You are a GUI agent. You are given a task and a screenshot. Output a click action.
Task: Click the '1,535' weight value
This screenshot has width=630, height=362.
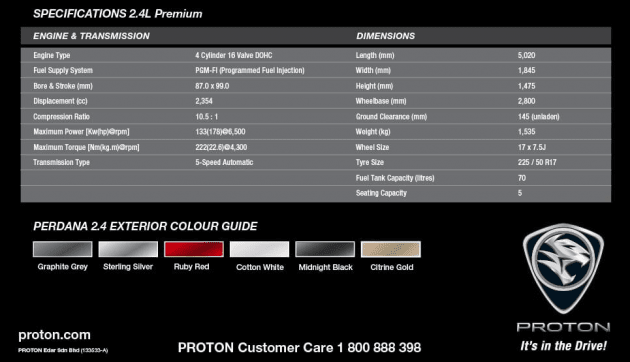pos(526,132)
